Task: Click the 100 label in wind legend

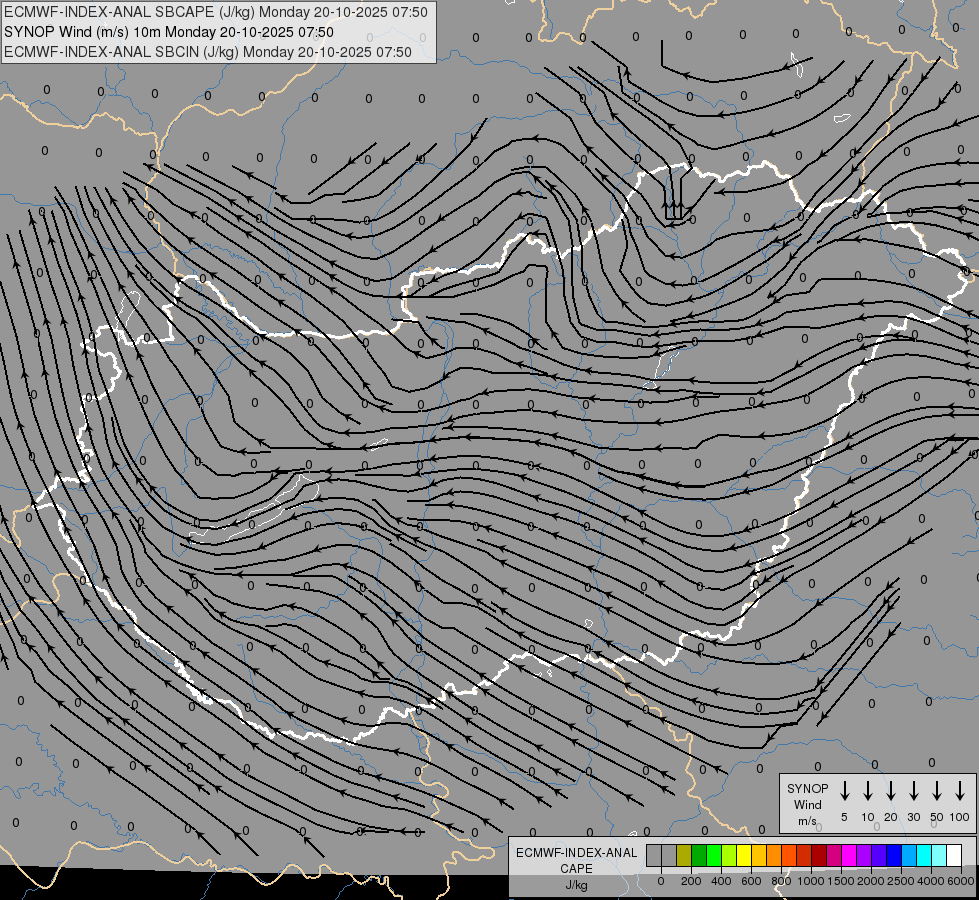Action: coord(960,817)
